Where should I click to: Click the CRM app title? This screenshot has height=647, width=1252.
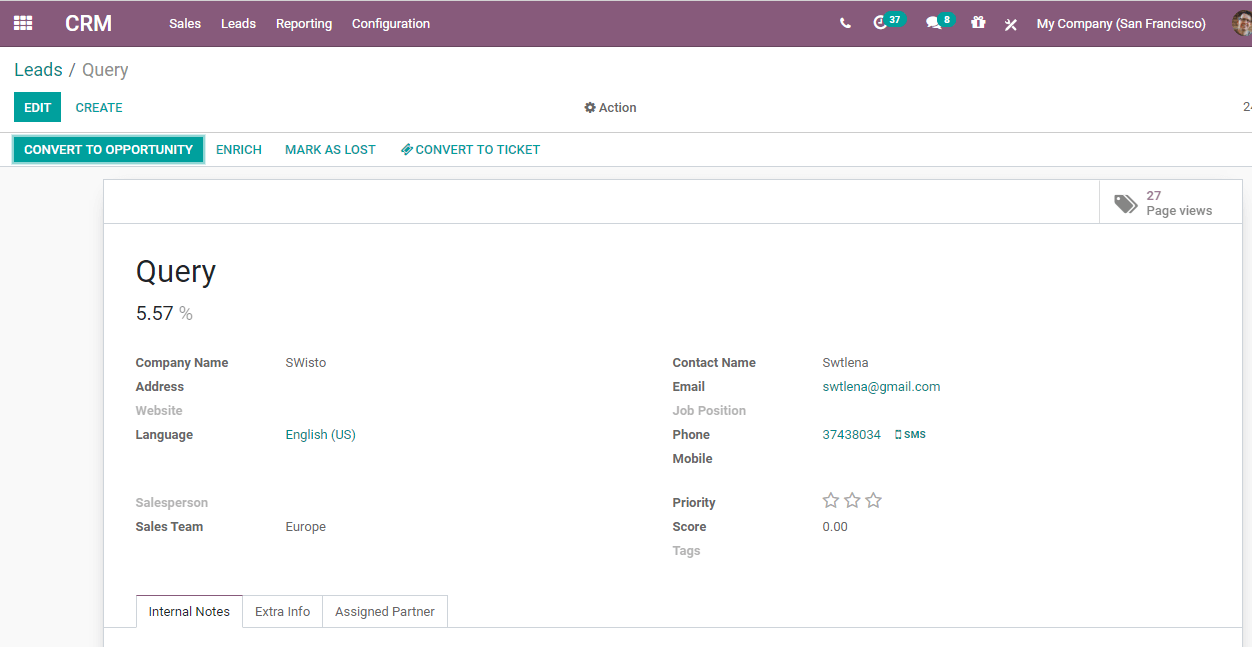(x=88, y=23)
